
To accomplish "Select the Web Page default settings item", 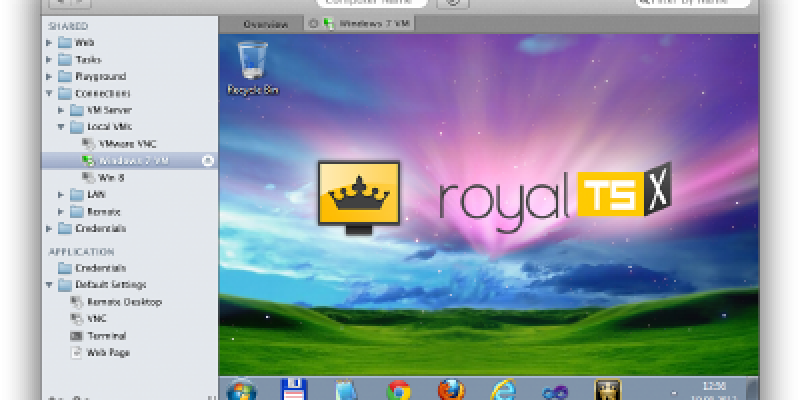I will pyautogui.click(x=108, y=352).
